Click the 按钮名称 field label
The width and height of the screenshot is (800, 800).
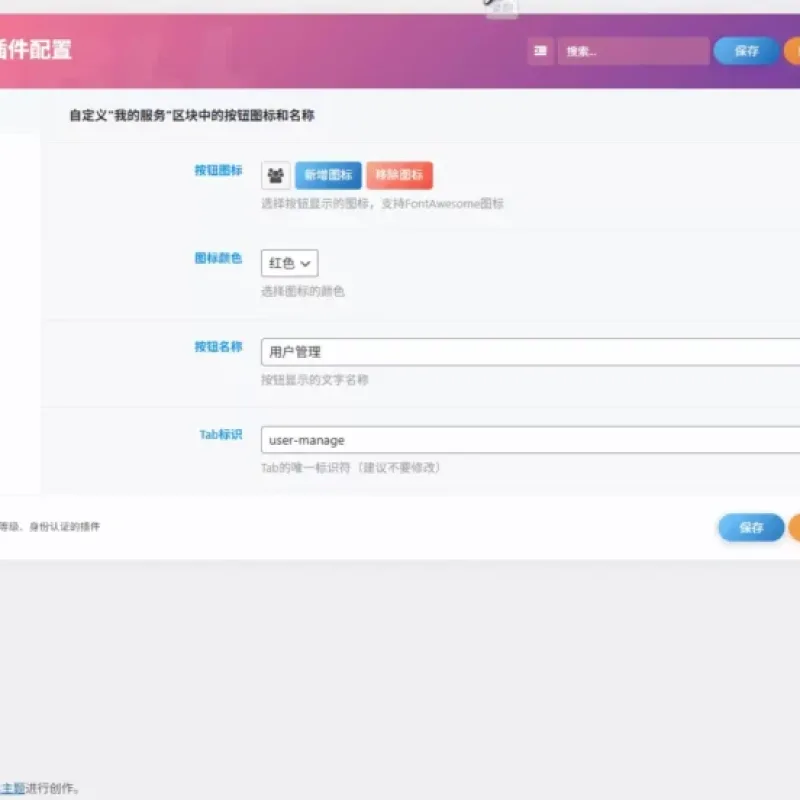click(218, 347)
